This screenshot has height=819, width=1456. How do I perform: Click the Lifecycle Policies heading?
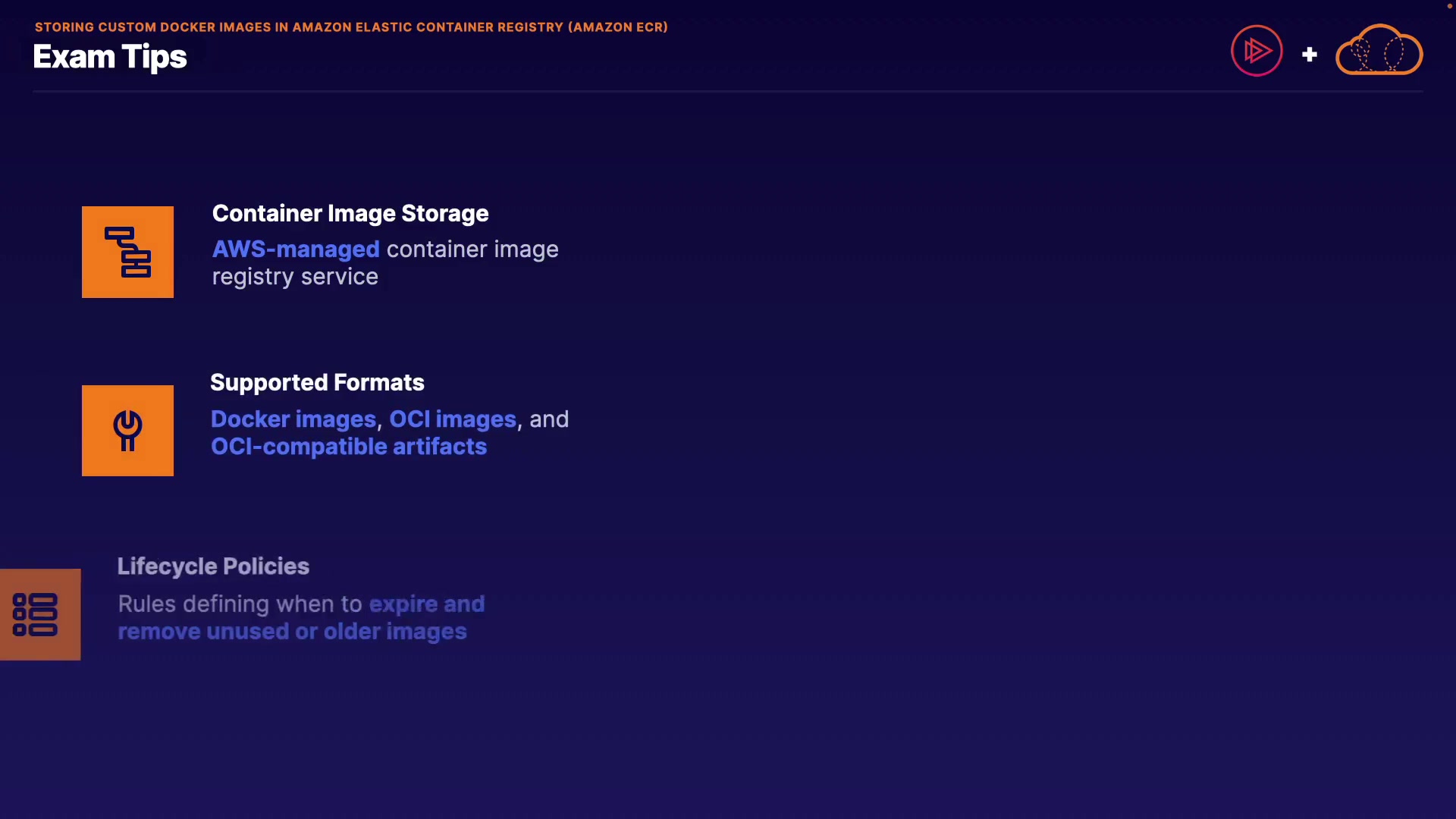[213, 566]
